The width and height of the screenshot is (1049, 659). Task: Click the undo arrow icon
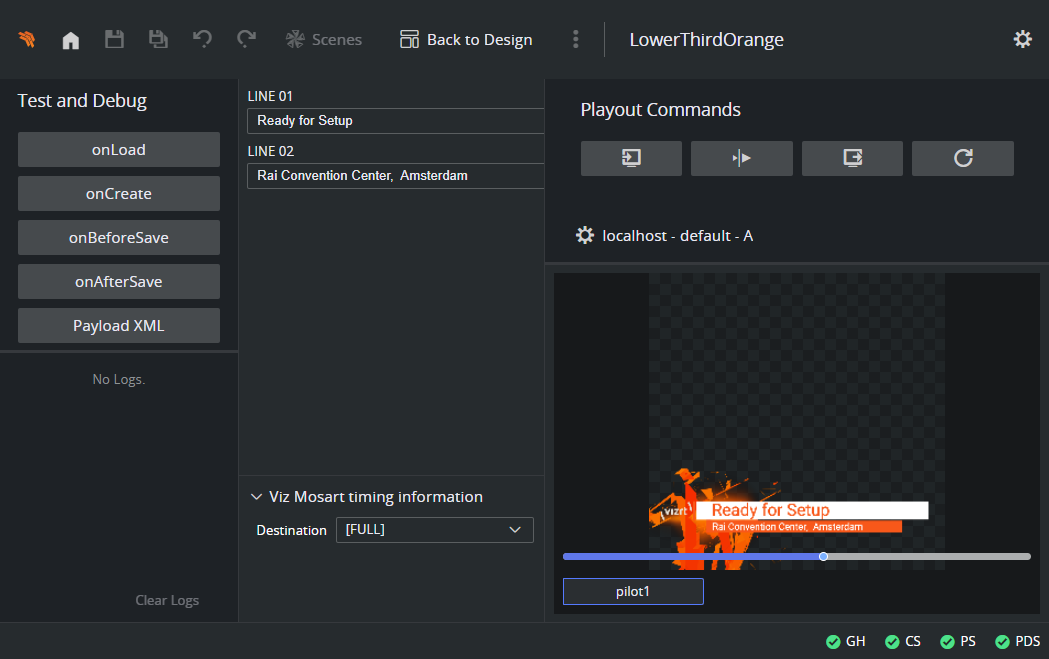[202, 40]
